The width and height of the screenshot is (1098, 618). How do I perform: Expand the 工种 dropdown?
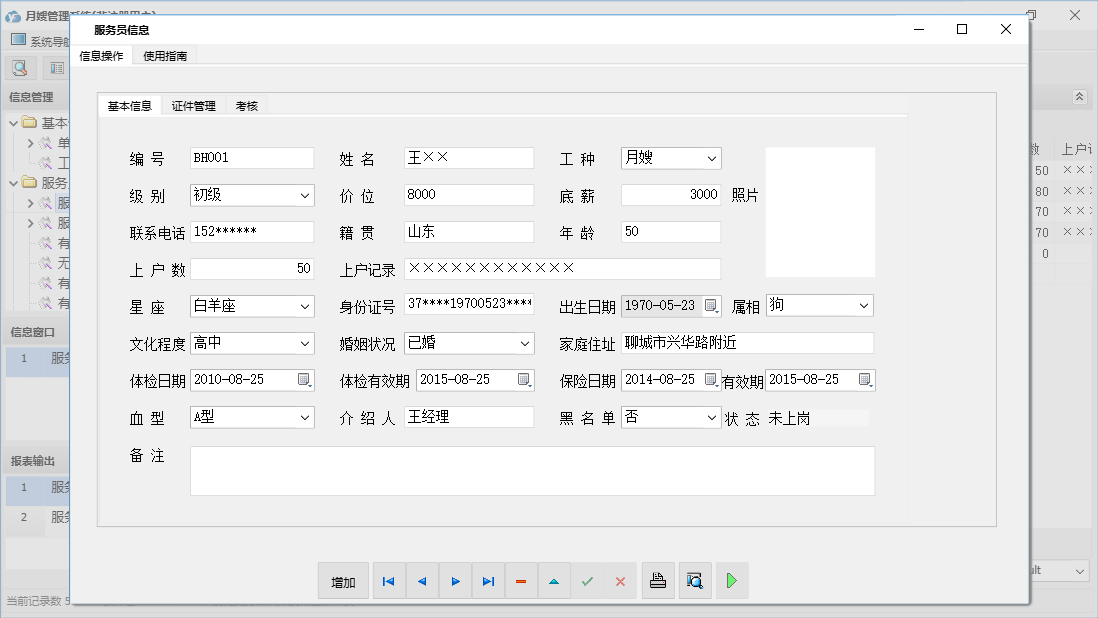coord(711,158)
